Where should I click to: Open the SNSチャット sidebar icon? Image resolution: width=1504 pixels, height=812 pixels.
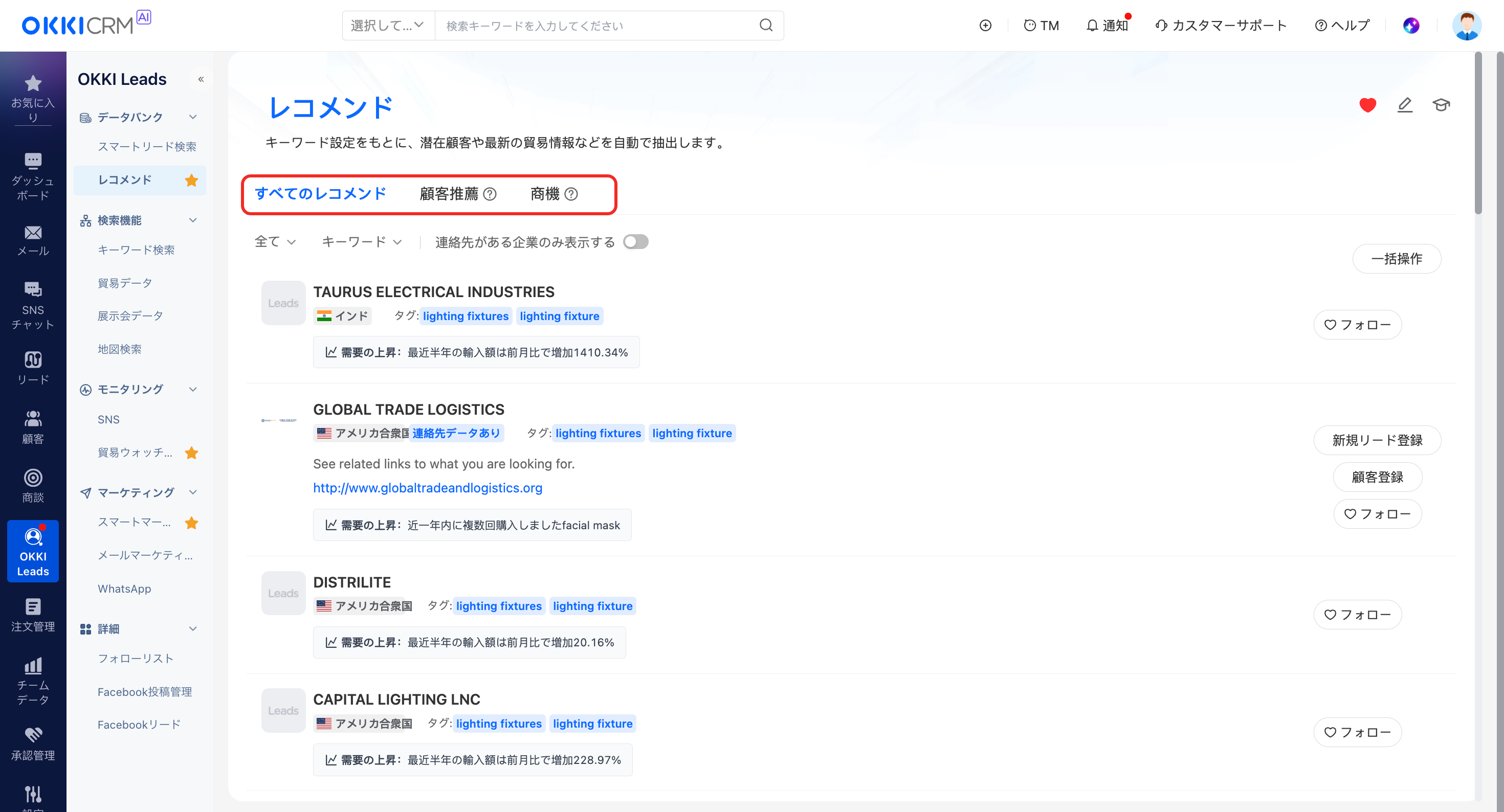point(33,306)
